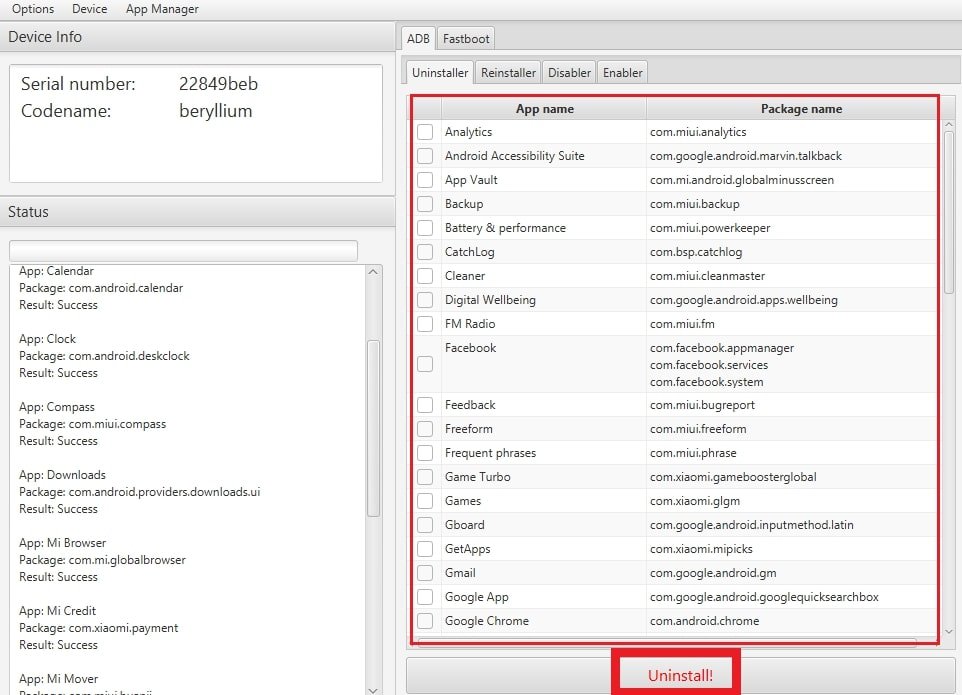
Task: Click the app list horizontal scrollbar
Action: coord(667,642)
